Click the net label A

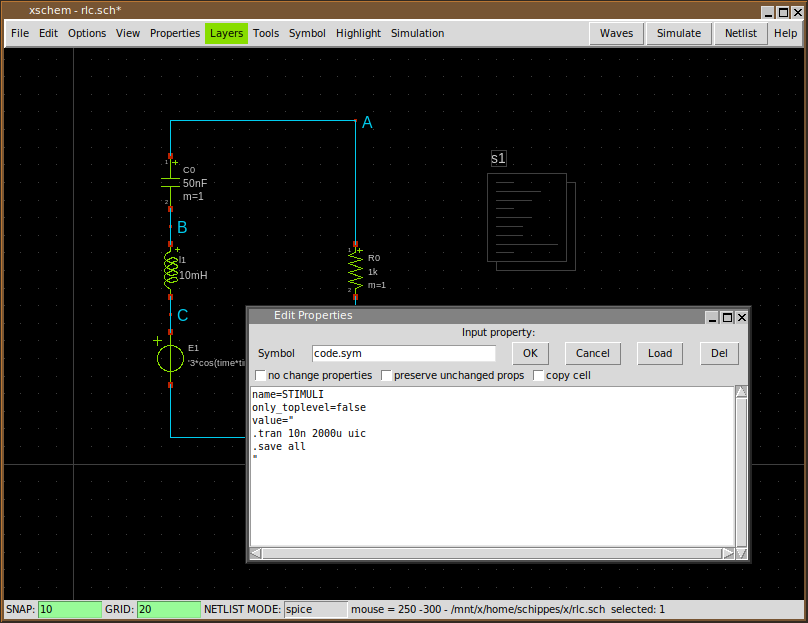367,123
